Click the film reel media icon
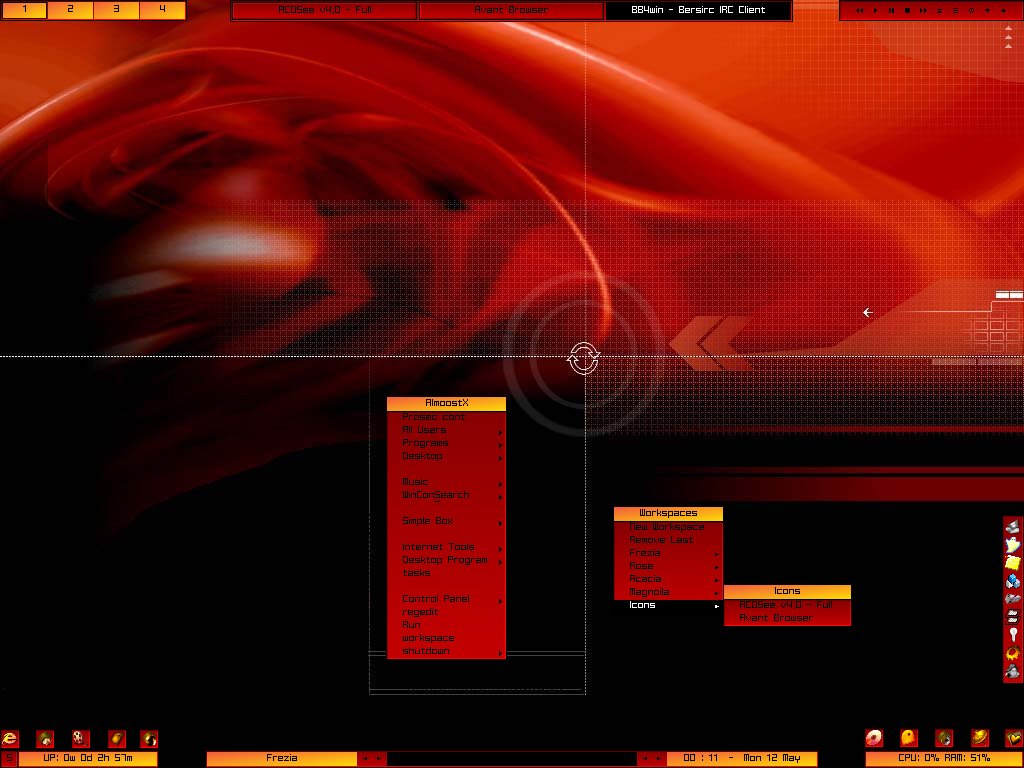The image size is (1024, 768). pos(81,739)
